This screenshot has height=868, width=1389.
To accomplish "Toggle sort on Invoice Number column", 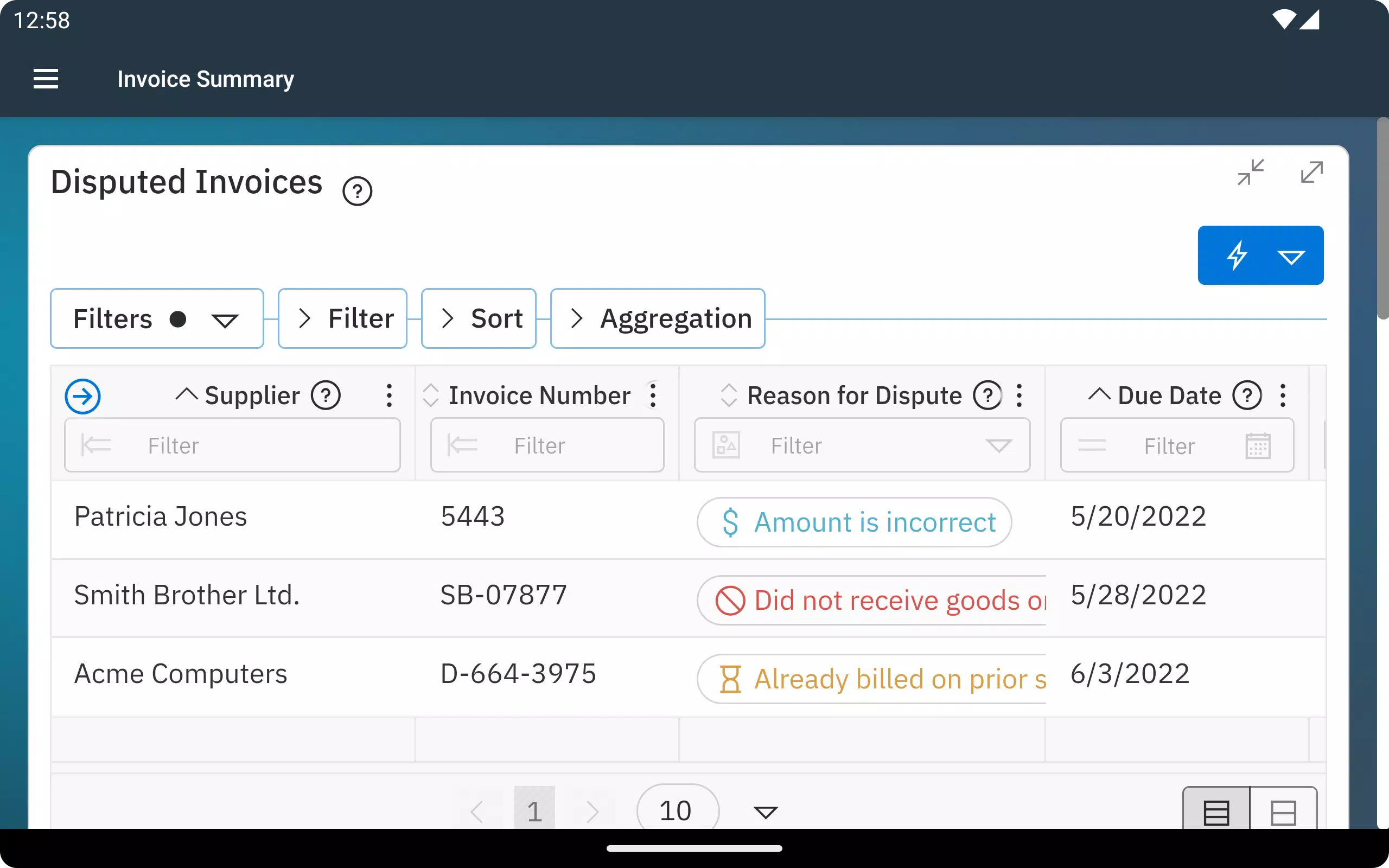I will 430,395.
